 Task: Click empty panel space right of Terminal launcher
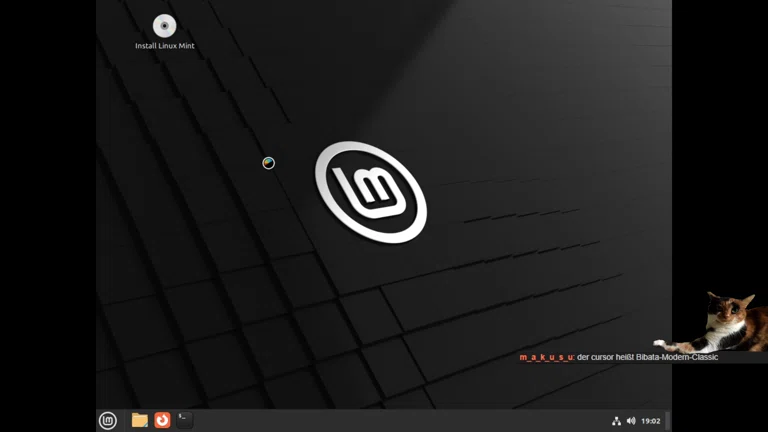point(400,421)
